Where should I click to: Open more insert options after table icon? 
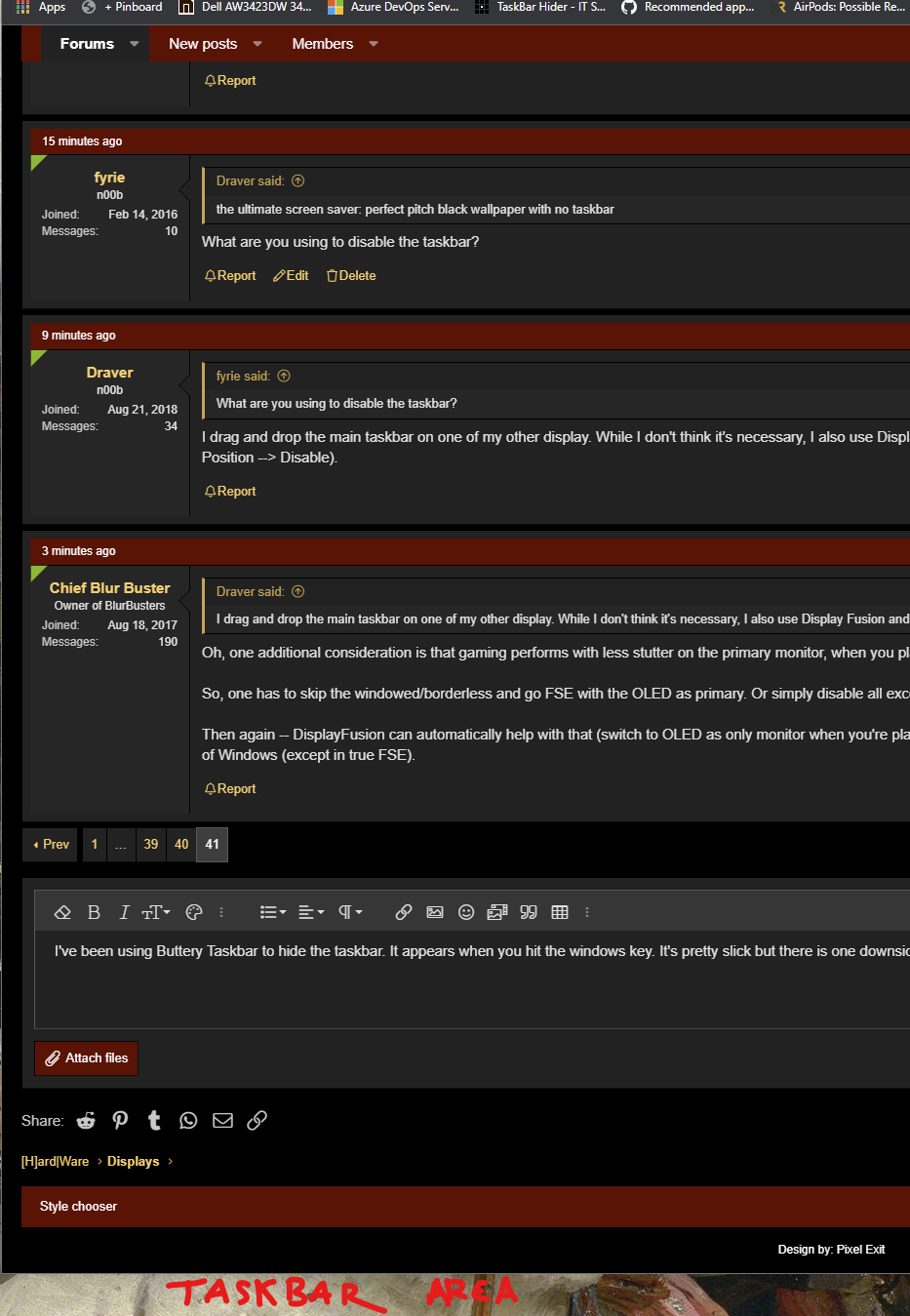pyautogui.click(x=587, y=912)
